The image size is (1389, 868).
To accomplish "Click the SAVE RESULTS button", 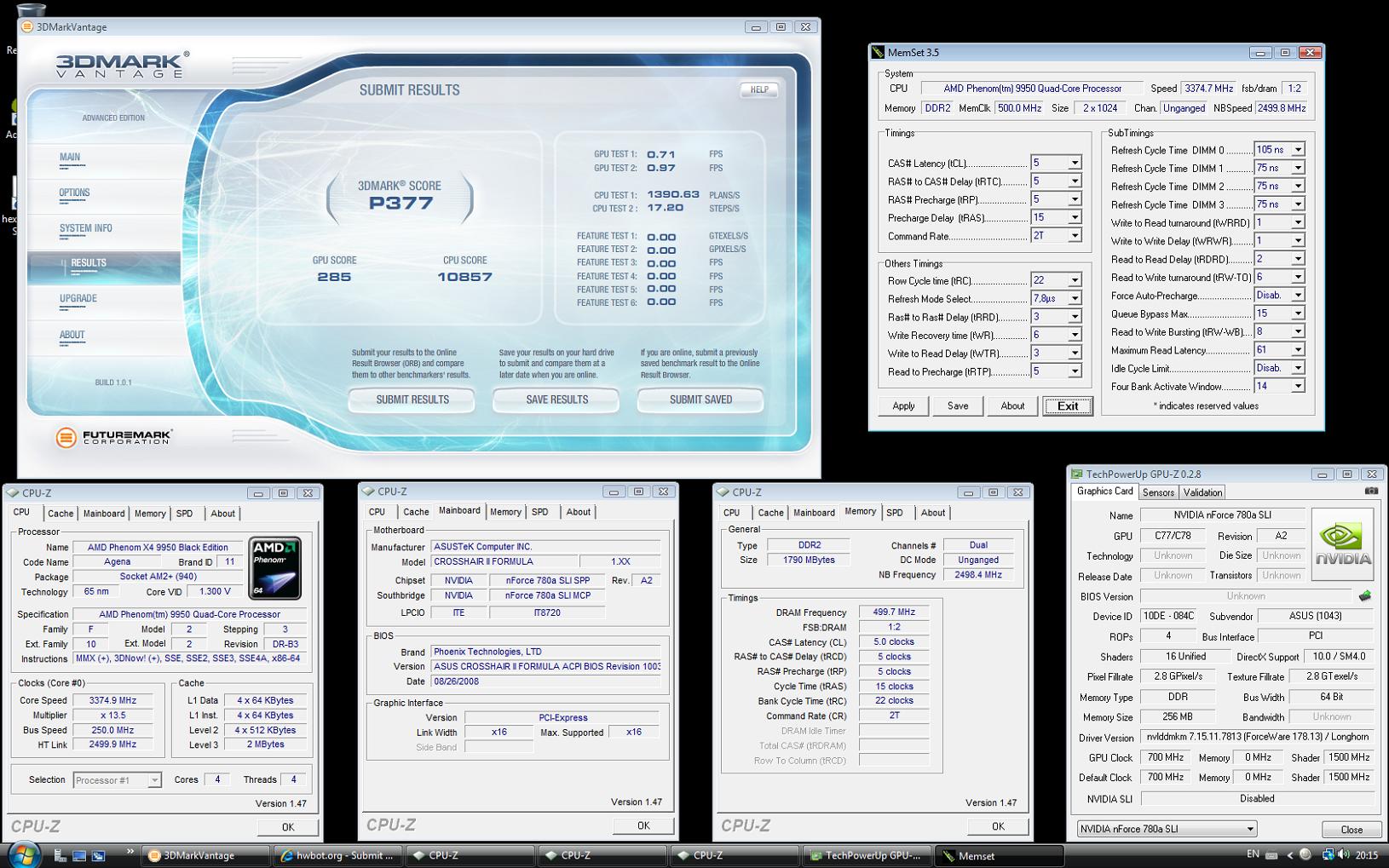I will click(x=556, y=400).
